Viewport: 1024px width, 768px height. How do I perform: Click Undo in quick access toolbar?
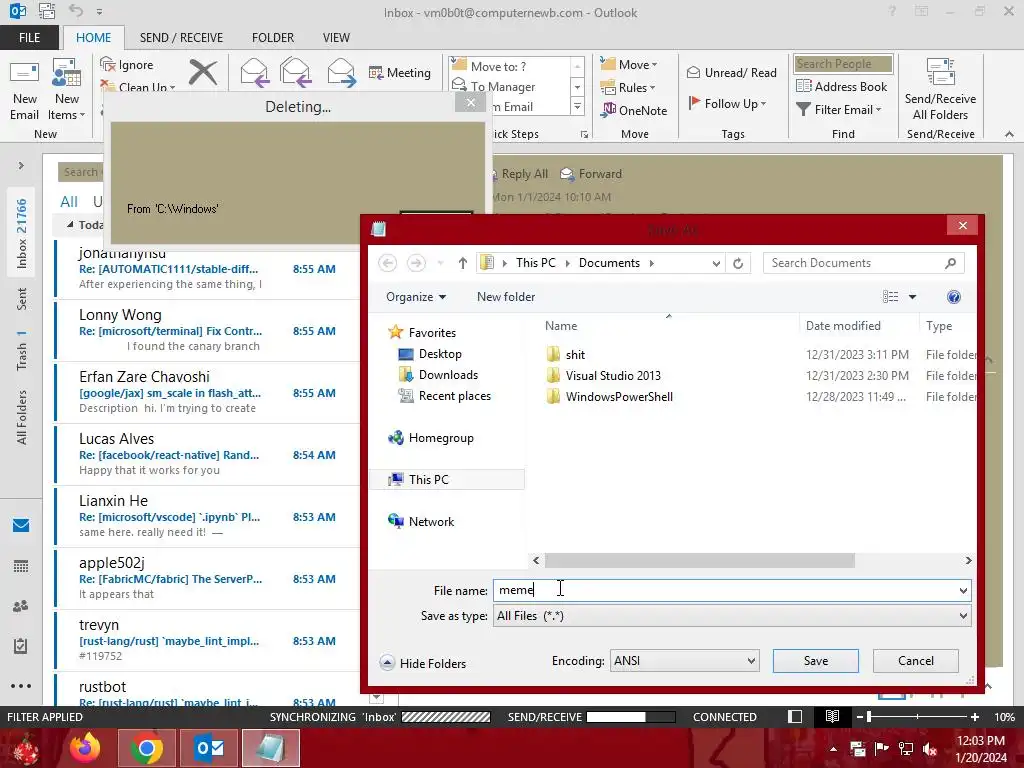(76, 10)
